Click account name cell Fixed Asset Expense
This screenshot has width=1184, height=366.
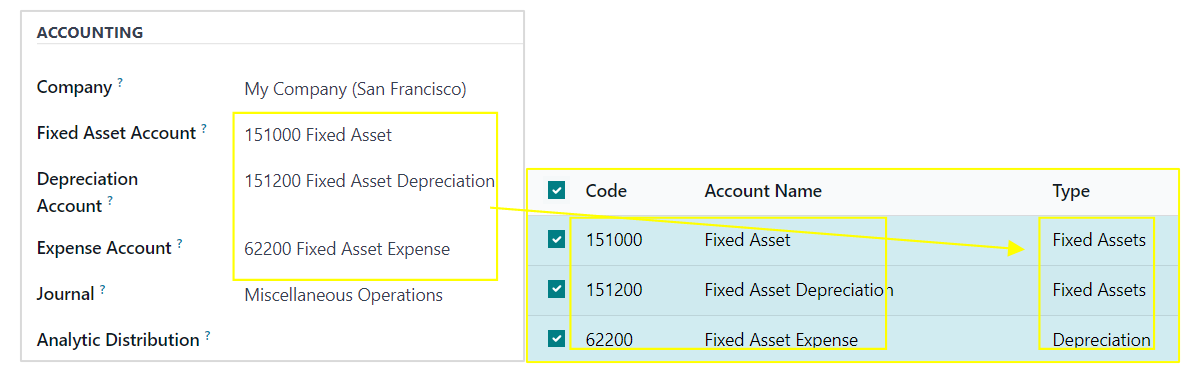tap(781, 340)
